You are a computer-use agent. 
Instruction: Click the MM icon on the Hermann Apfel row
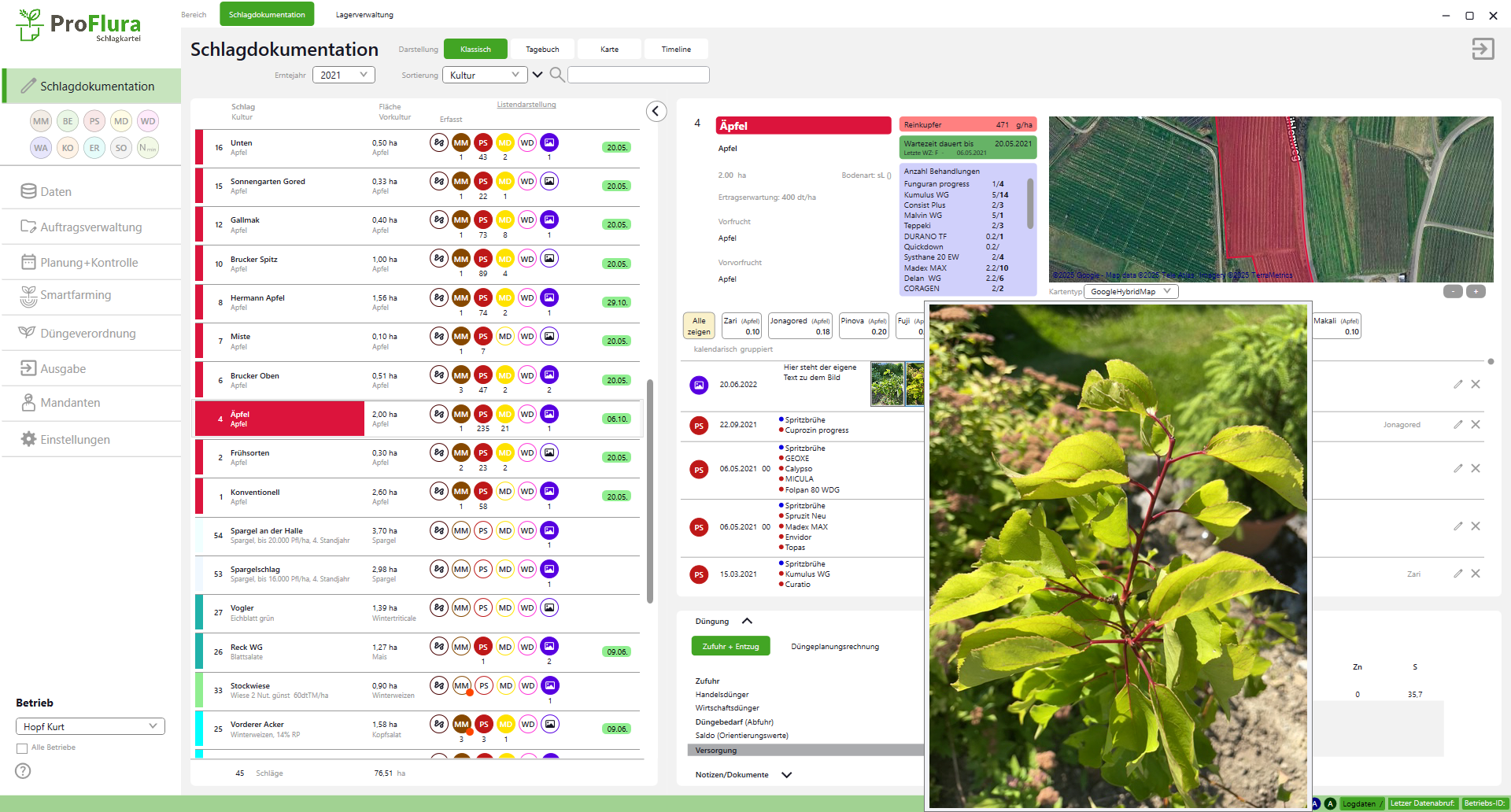click(x=461, y=298)
